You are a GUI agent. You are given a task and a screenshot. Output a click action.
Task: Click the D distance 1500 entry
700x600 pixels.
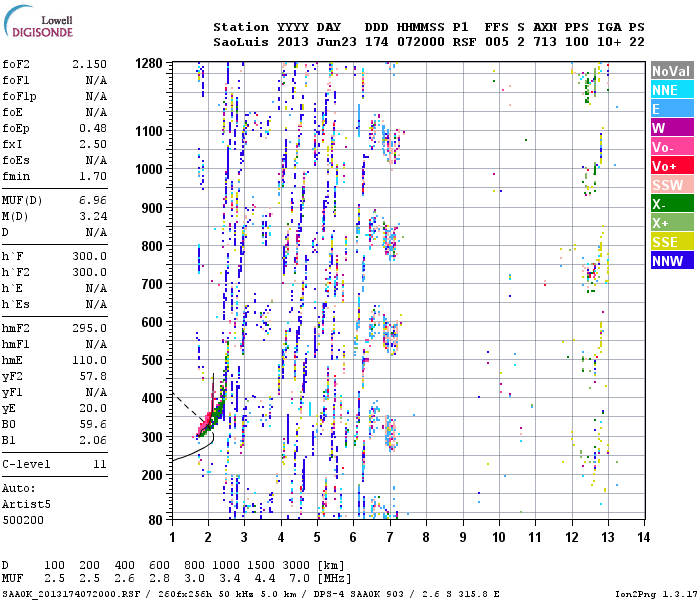(264, 565)
